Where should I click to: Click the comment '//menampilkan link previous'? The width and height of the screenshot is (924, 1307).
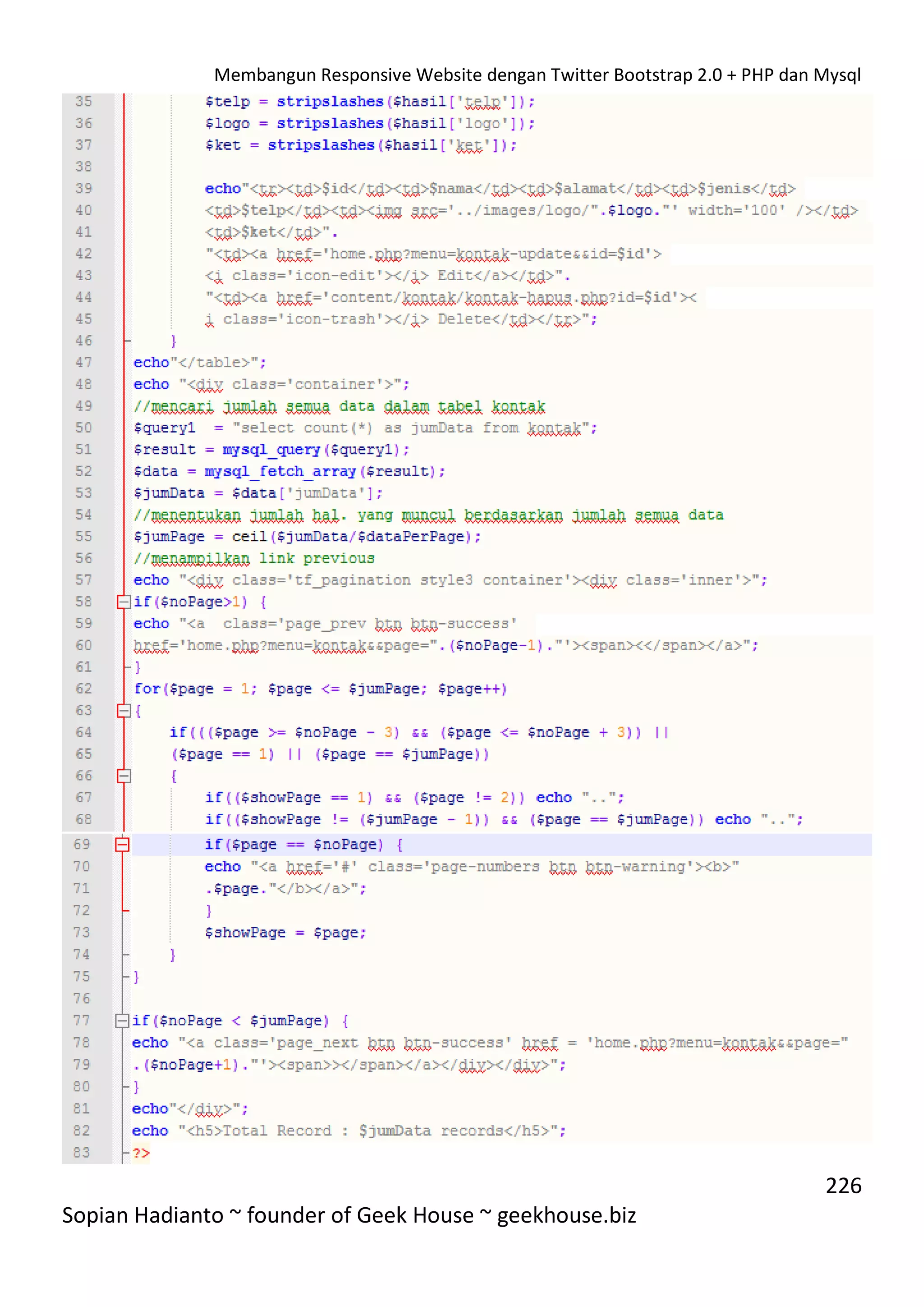click(254, 558)
